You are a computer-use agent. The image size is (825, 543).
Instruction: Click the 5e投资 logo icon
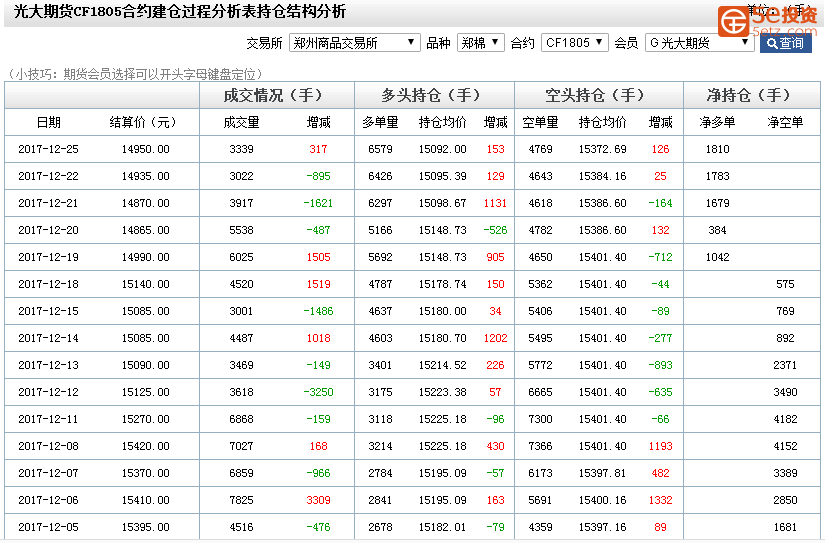(733, 21)
